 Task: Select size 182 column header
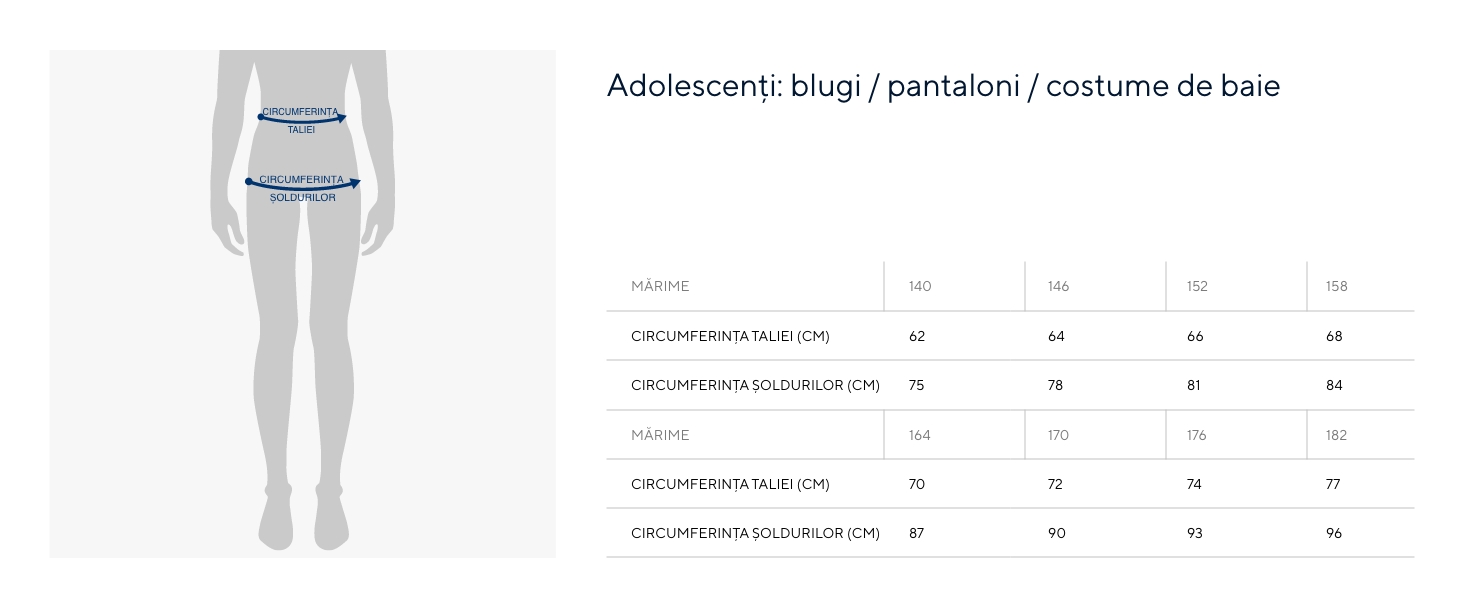(x=1336, y=435)
